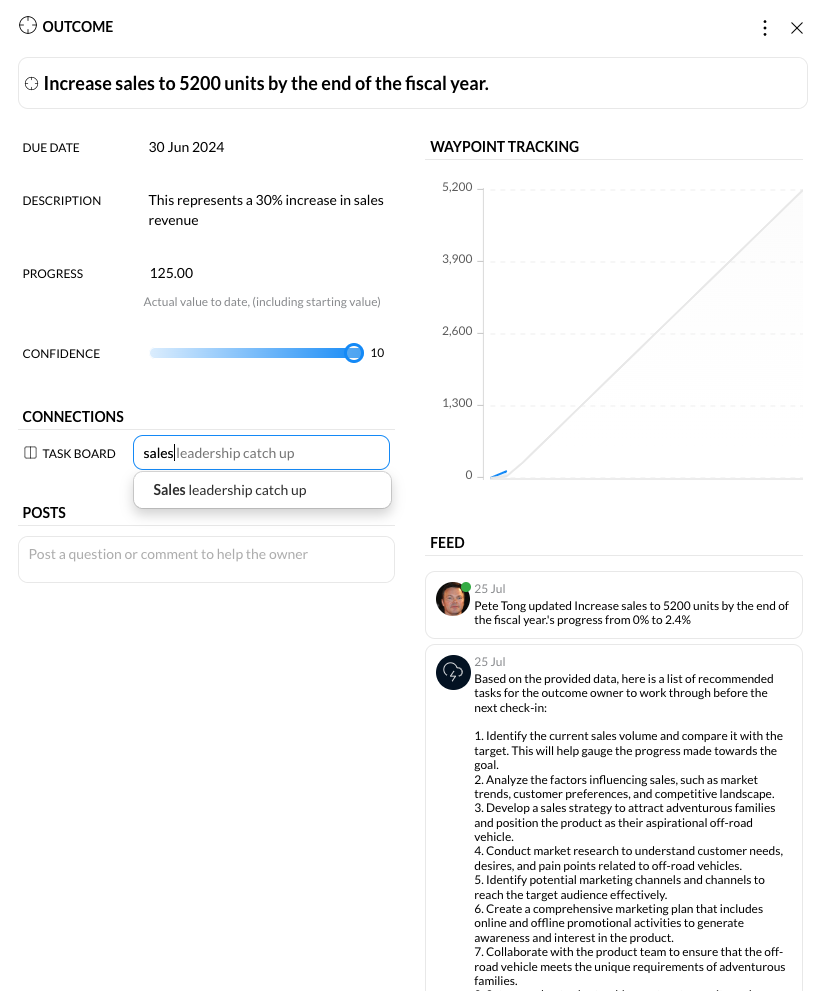Viewport: 822px width, 991px height.
Task: Click recommendation '5. Identify potential marketing channels'
Action: click(619, 887)
